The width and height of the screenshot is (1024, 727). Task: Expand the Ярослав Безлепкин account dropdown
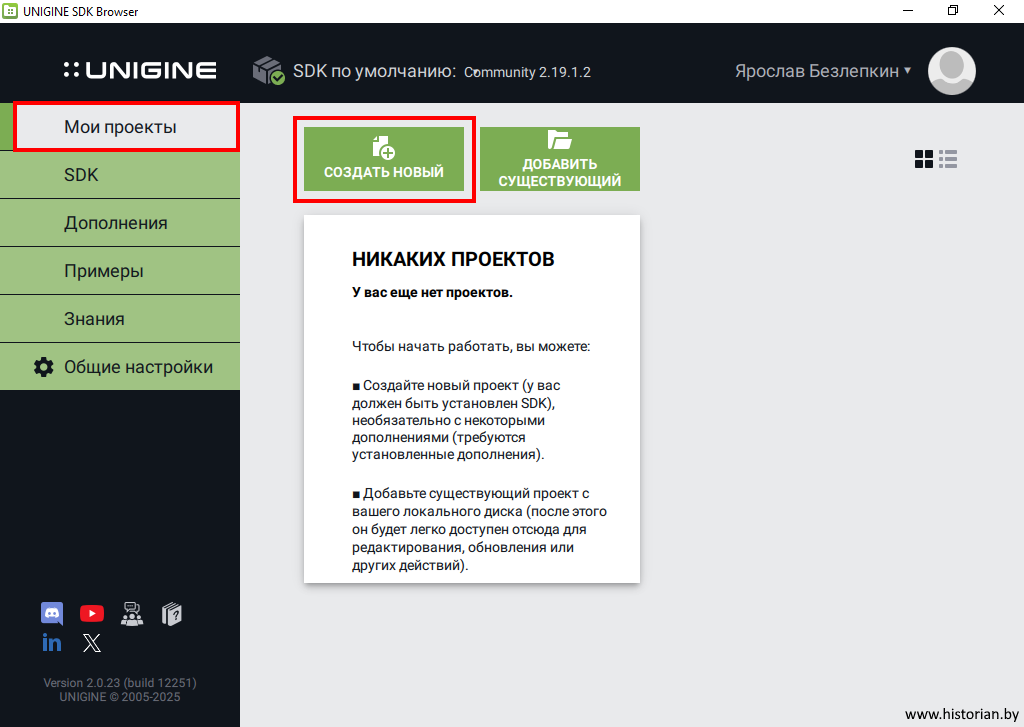pos(823,71)
